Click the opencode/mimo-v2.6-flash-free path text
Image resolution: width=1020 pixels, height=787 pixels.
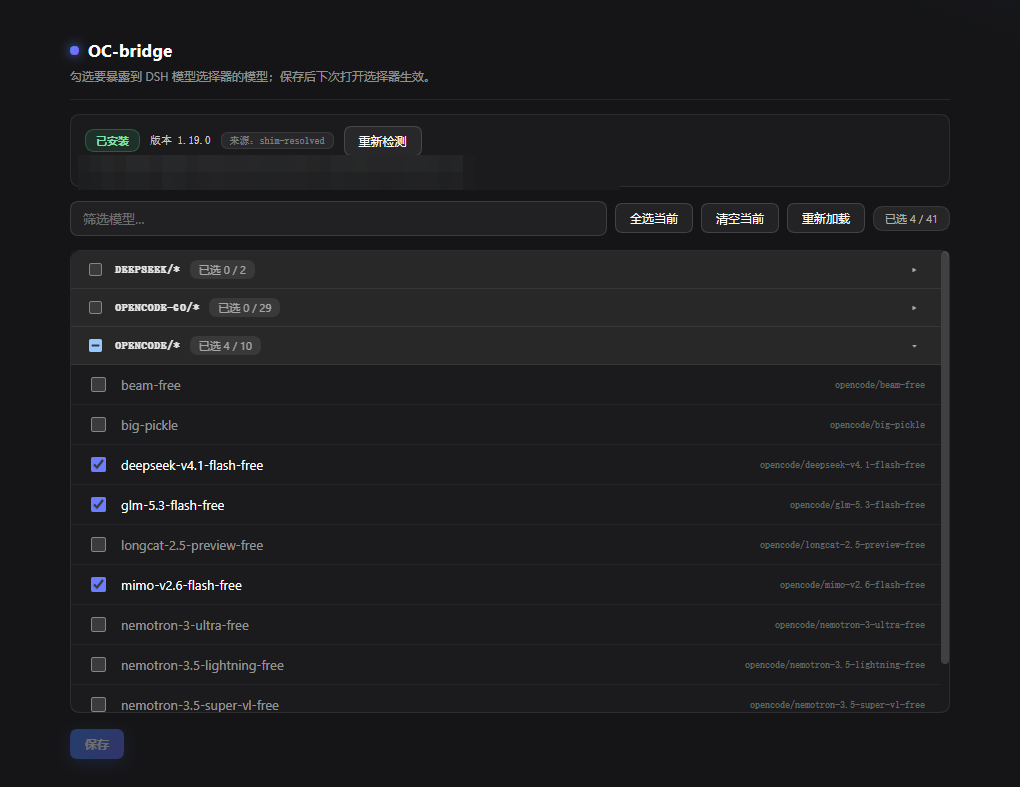tap(852, 585)
